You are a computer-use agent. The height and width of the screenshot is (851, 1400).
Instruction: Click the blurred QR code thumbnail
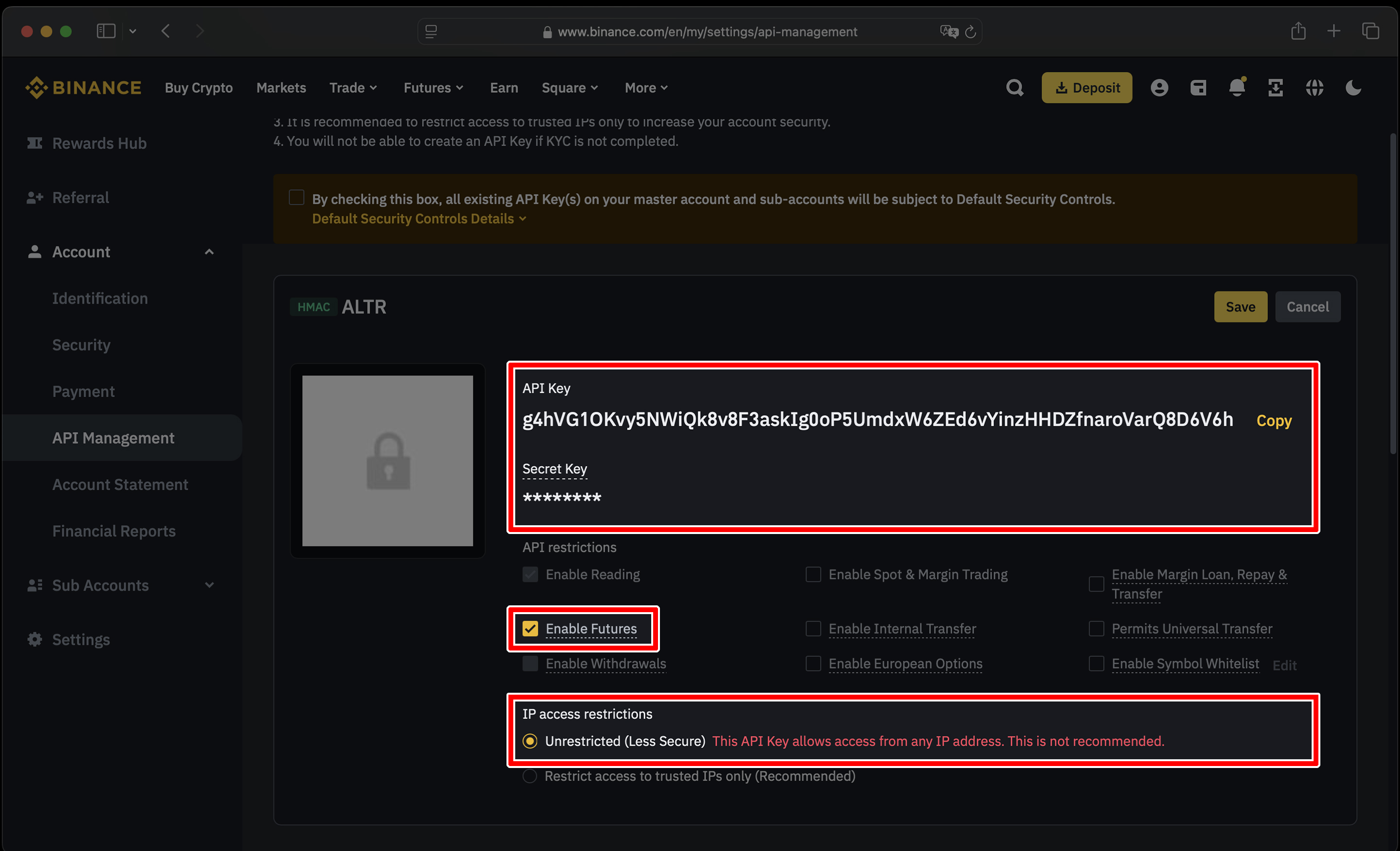point(388,461)
